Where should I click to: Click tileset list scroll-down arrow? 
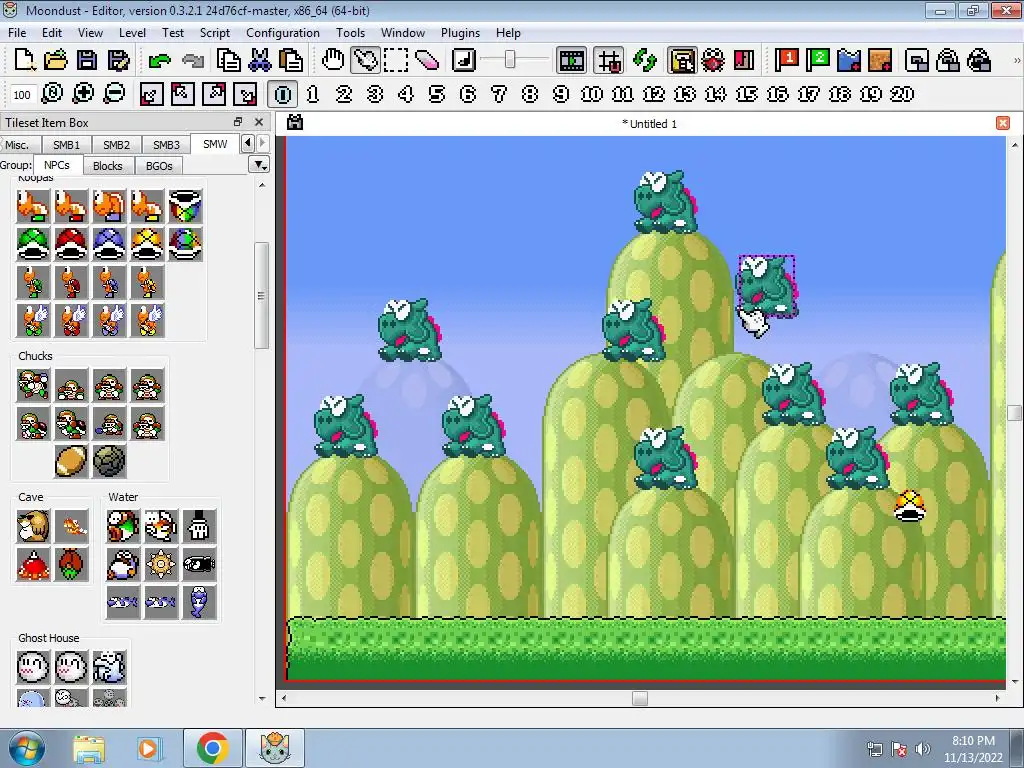coord(262,698)
